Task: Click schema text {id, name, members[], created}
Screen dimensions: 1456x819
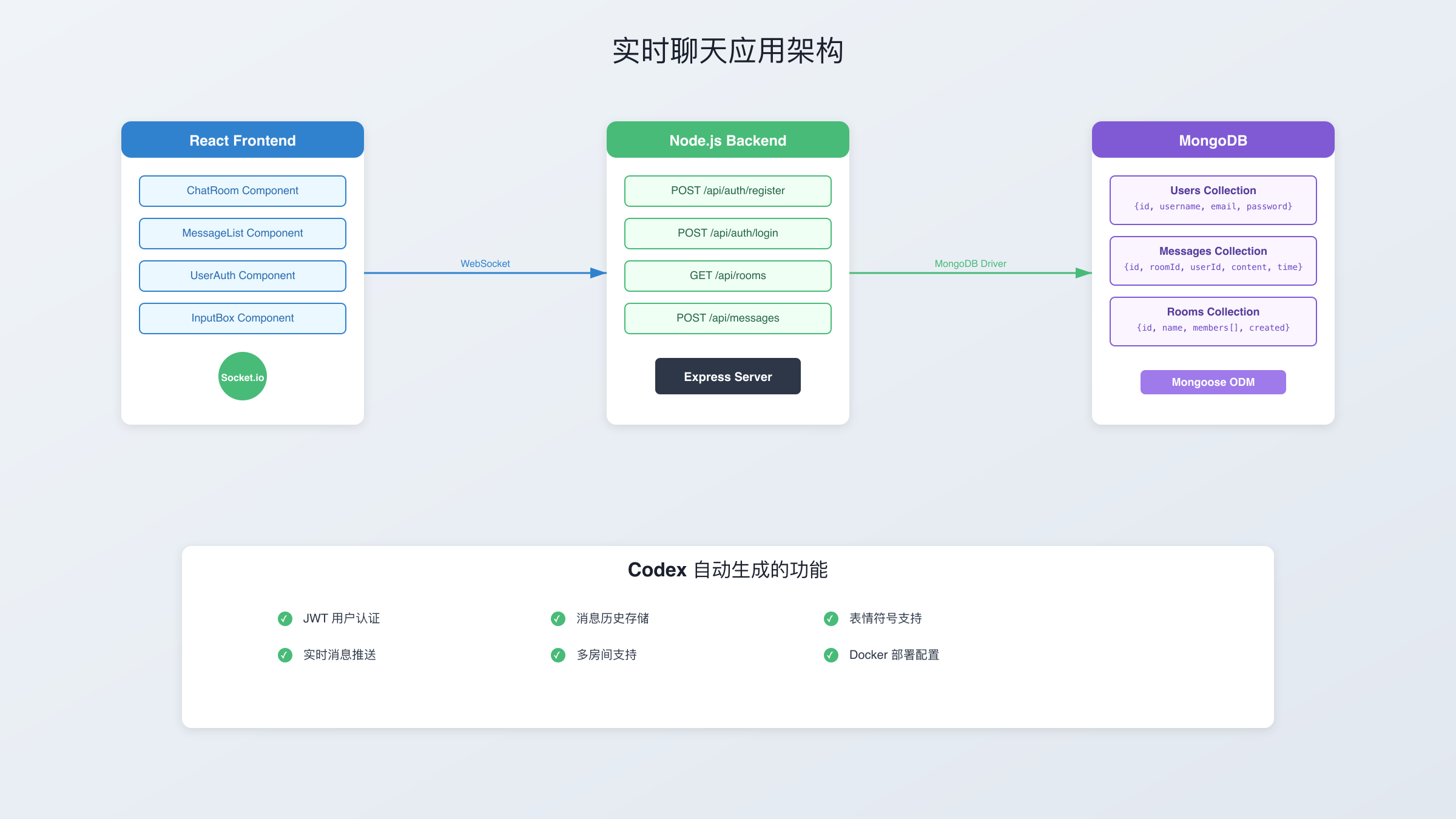Action: pyautogui.click(x=1213, y=328)
